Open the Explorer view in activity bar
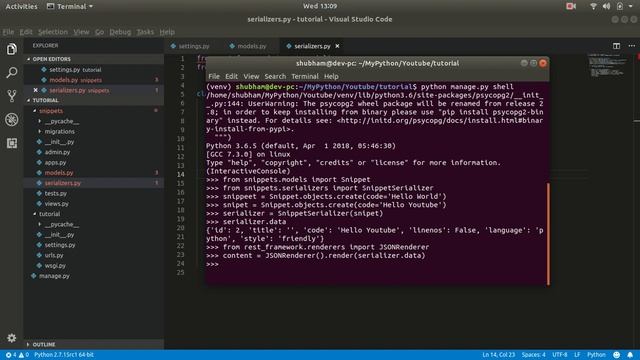 11,49
